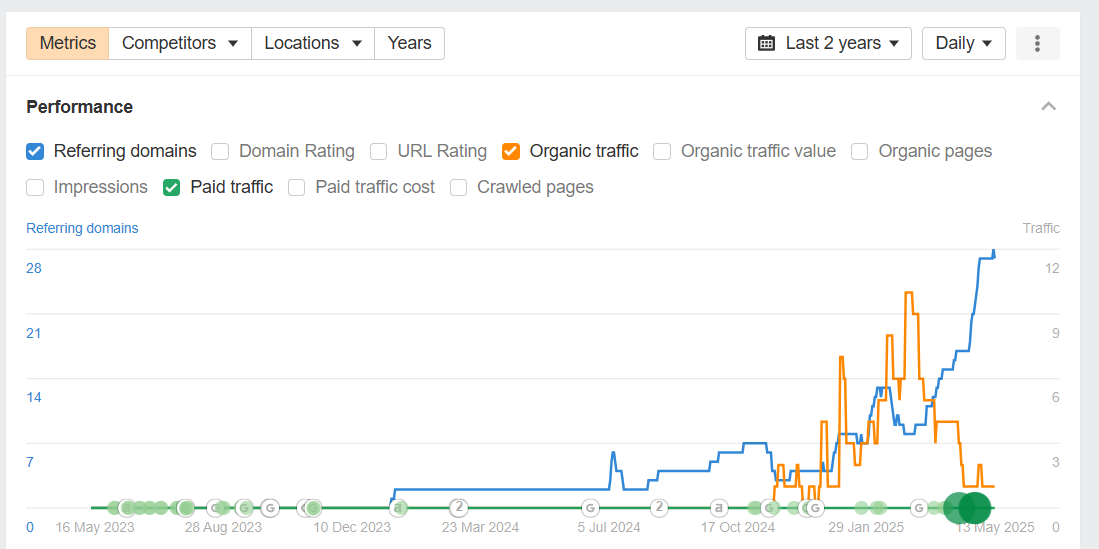Open the Competitors dropdown tab
The height and width of the screenshot is (549, 1099).
(x=180, y=43)
